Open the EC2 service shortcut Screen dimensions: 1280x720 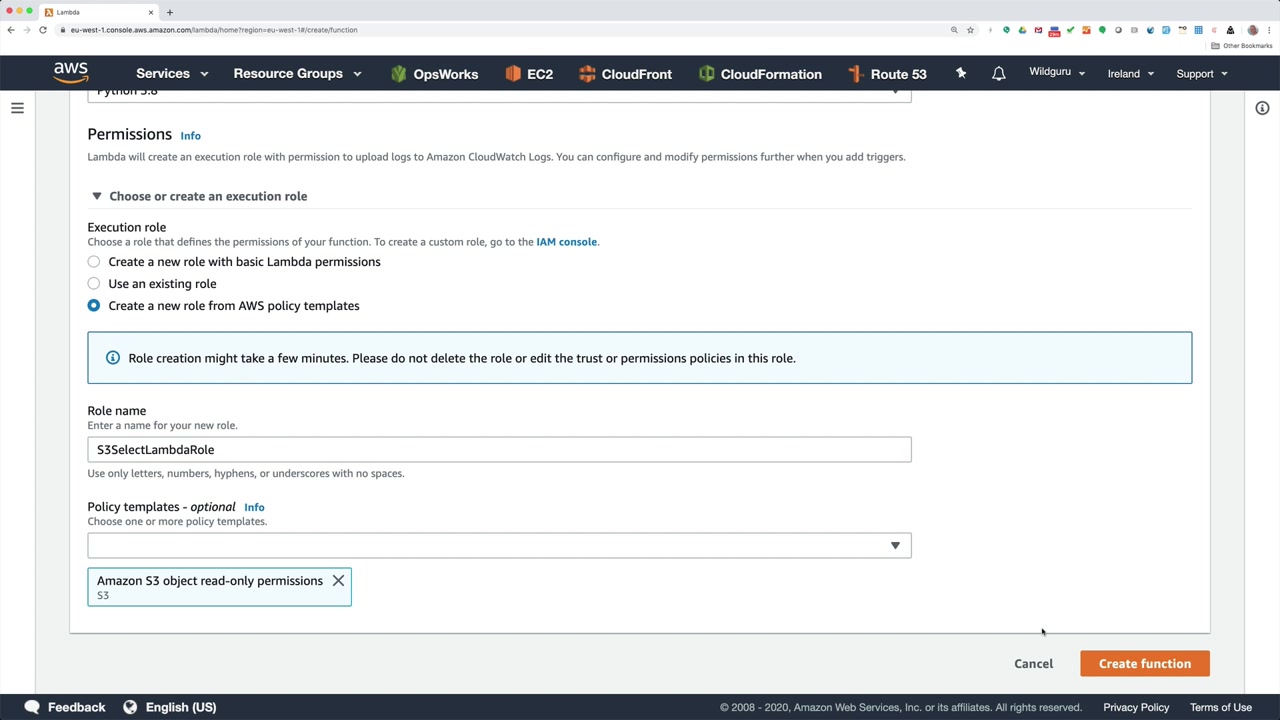(529, 74)
